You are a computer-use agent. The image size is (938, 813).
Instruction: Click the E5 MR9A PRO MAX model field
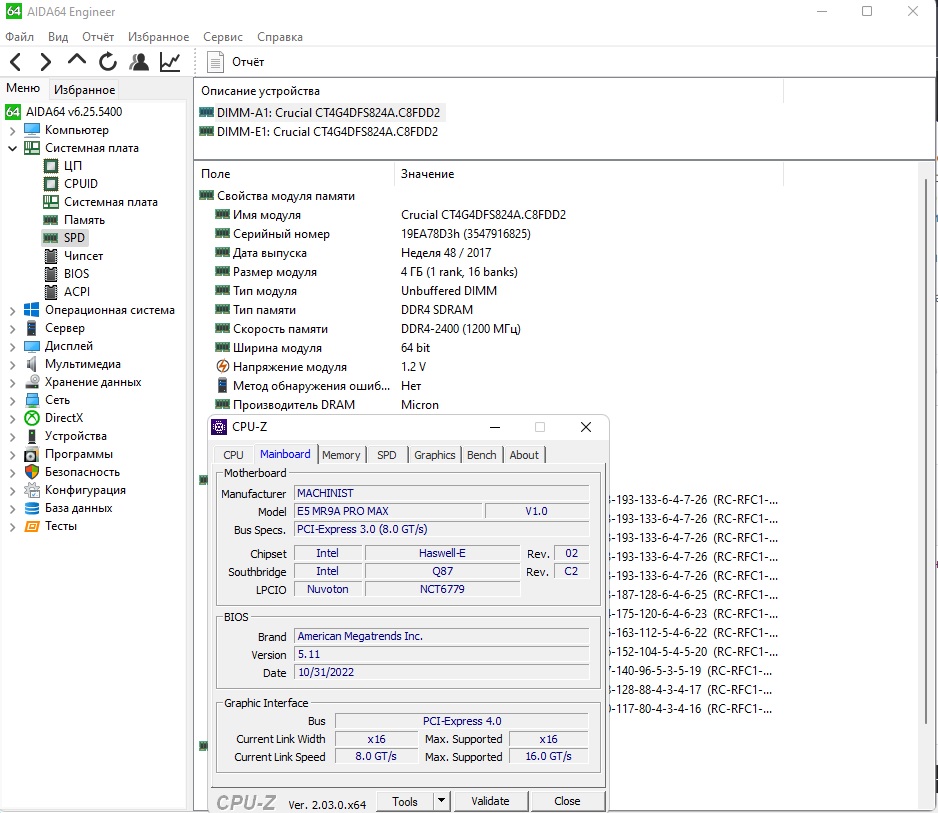(388, 511)
